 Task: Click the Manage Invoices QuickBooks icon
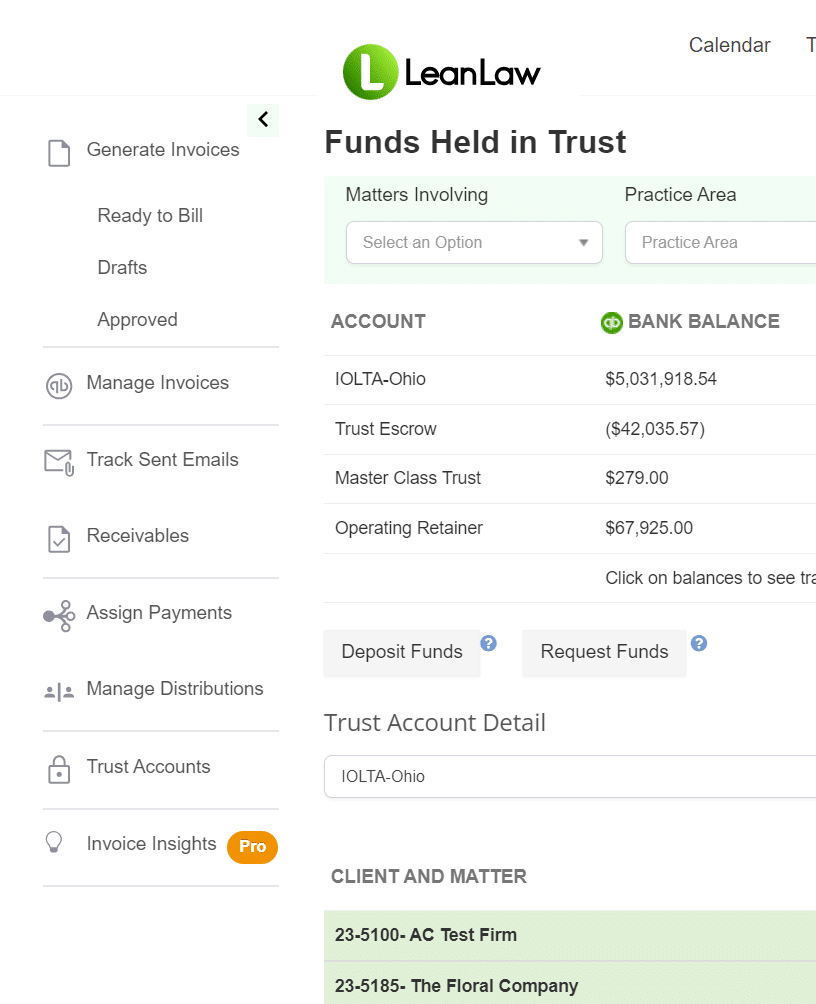click(x=59, y=385)
